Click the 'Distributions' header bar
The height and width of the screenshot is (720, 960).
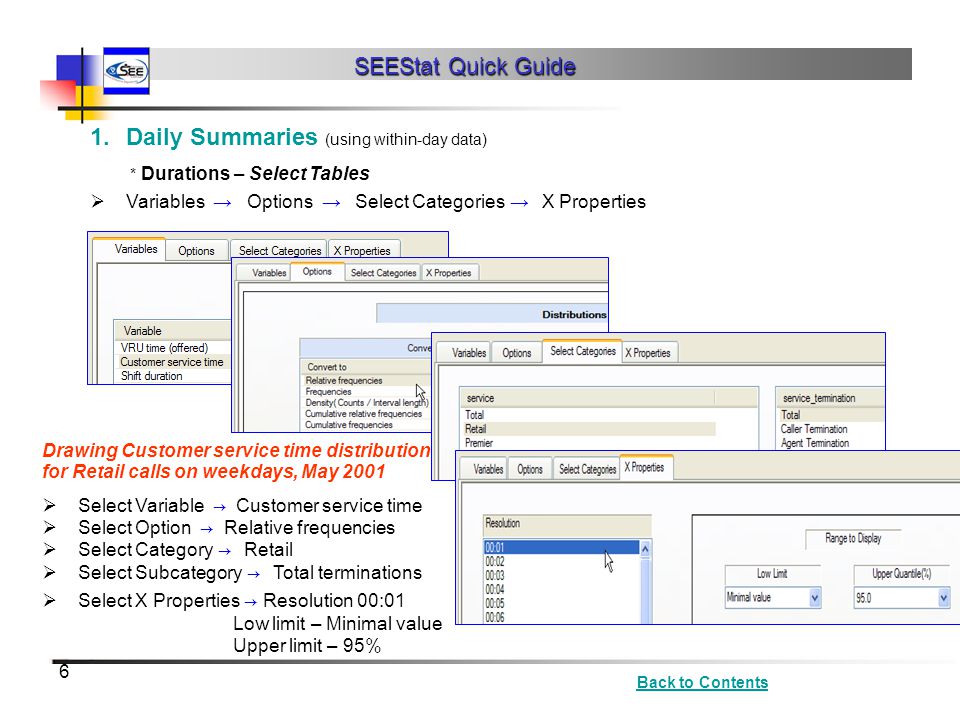pyautogui.click(x=492, y=314)
